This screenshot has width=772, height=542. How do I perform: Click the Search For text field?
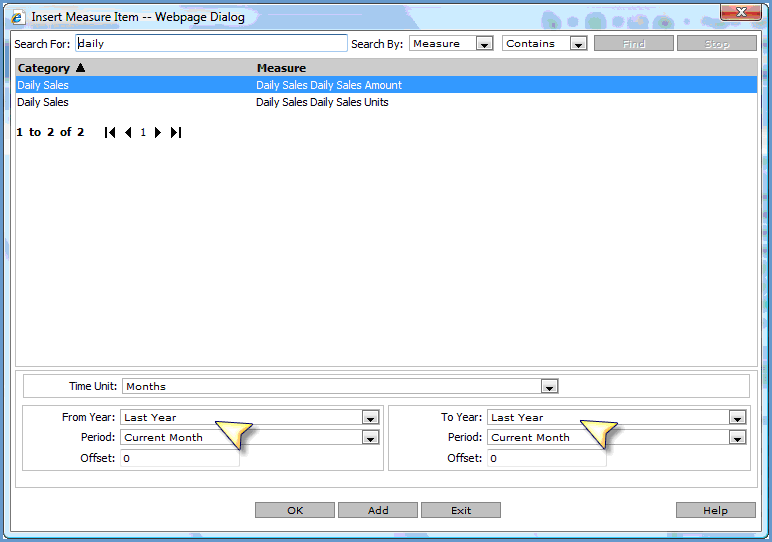[211, 44]
